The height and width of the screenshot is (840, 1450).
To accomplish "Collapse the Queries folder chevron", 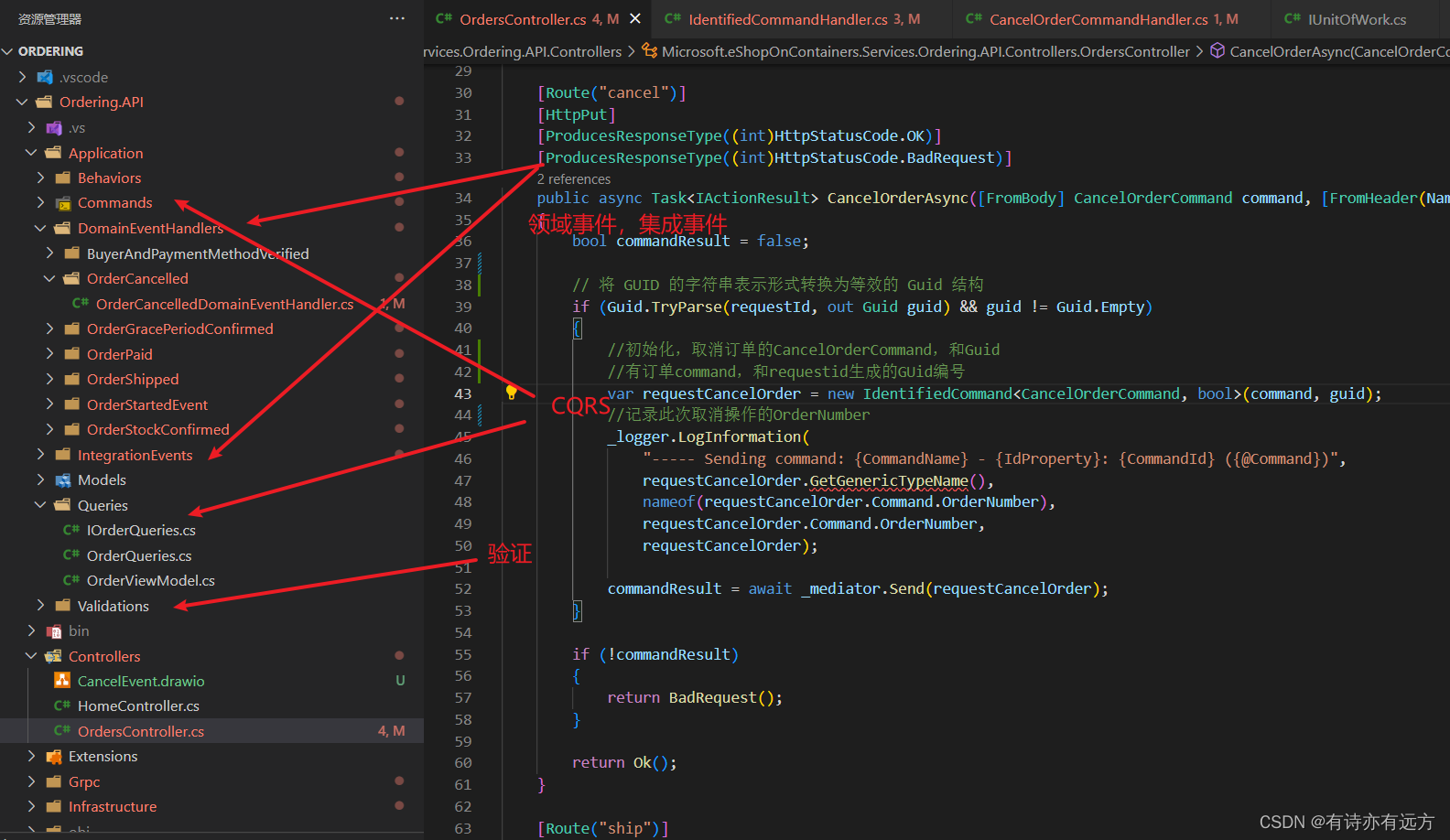I will (40, 505).
